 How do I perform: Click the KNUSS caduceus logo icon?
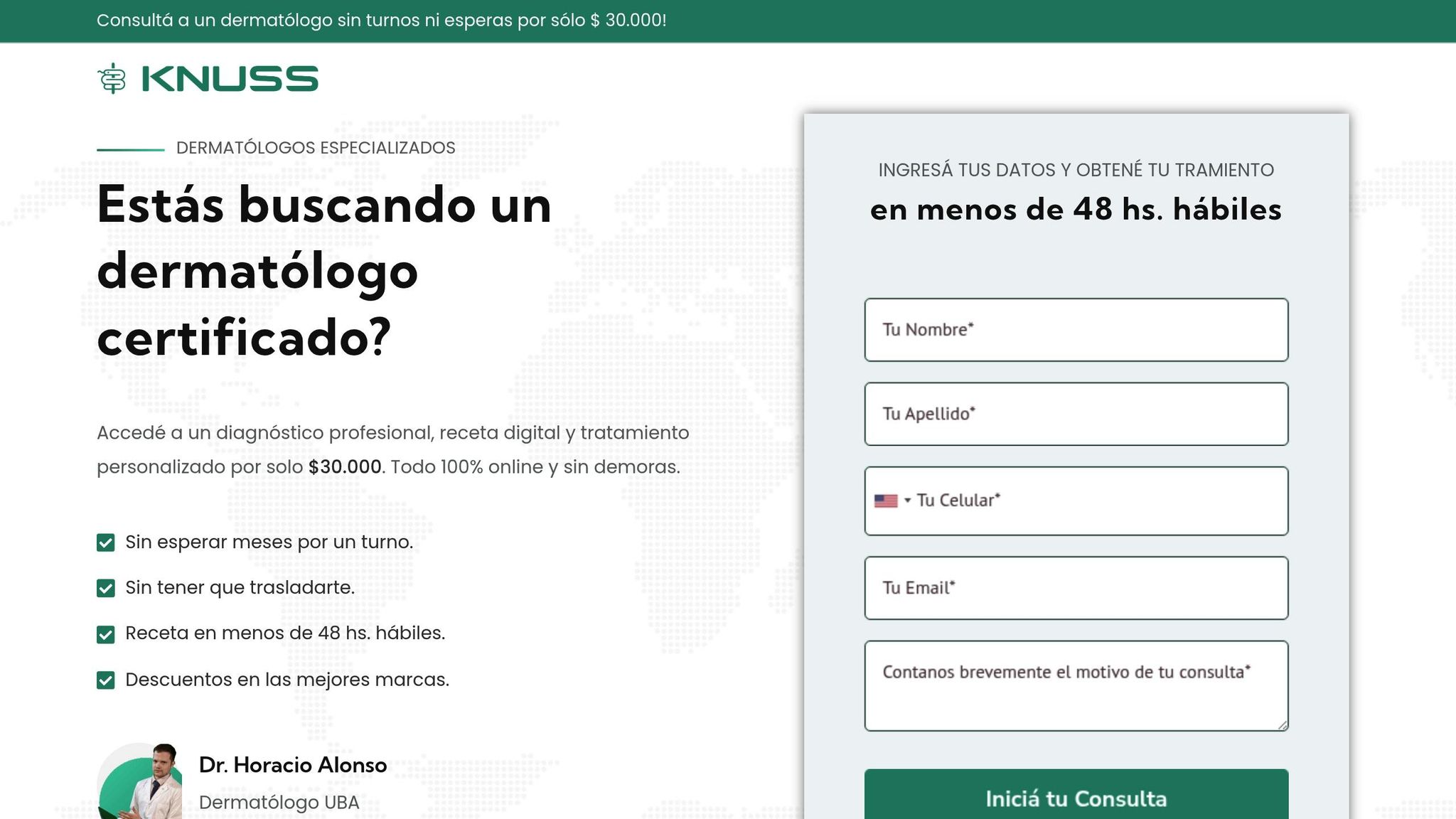[112, 78]
